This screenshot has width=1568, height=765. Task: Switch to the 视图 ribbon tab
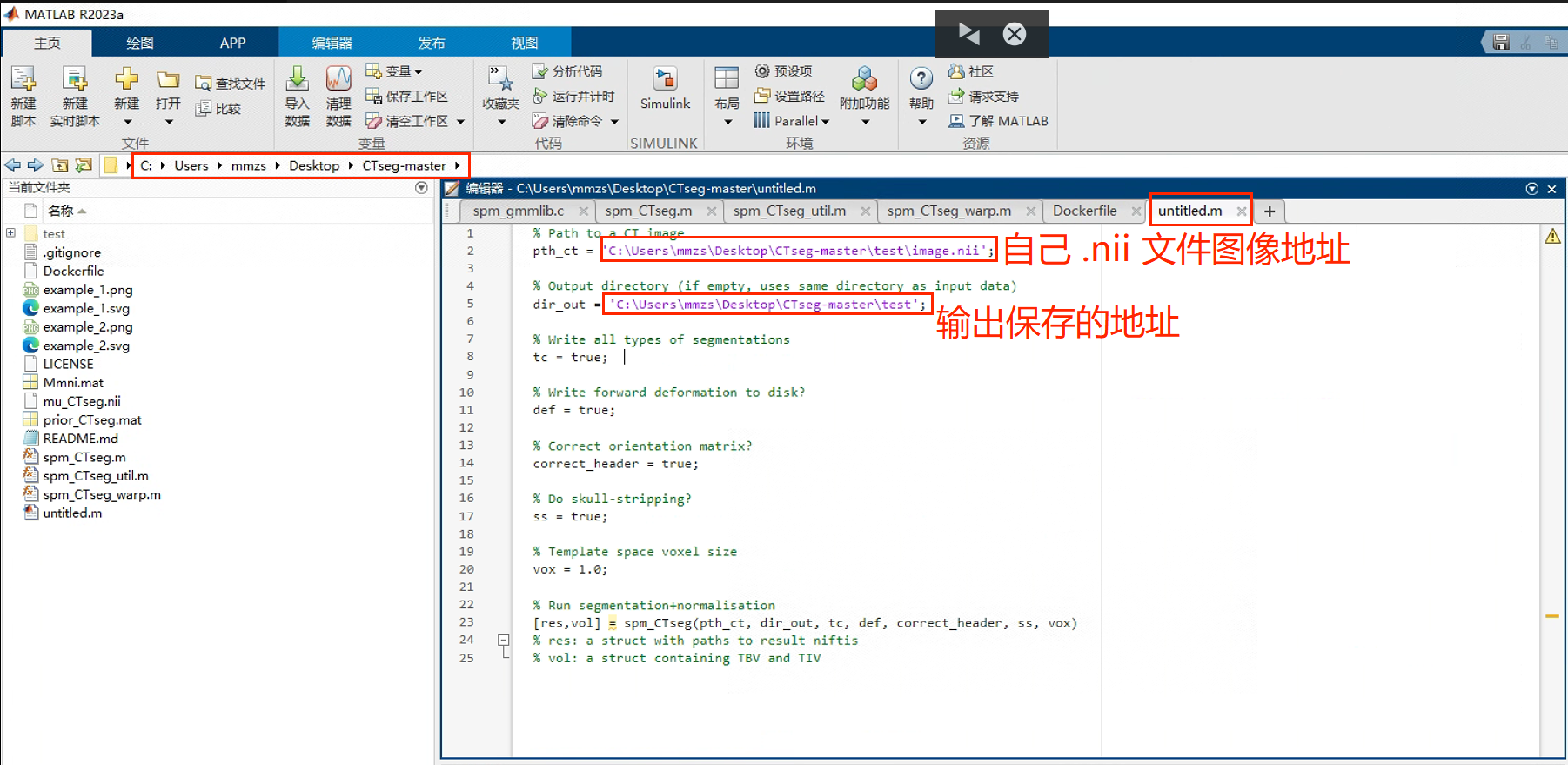(525, 43)
